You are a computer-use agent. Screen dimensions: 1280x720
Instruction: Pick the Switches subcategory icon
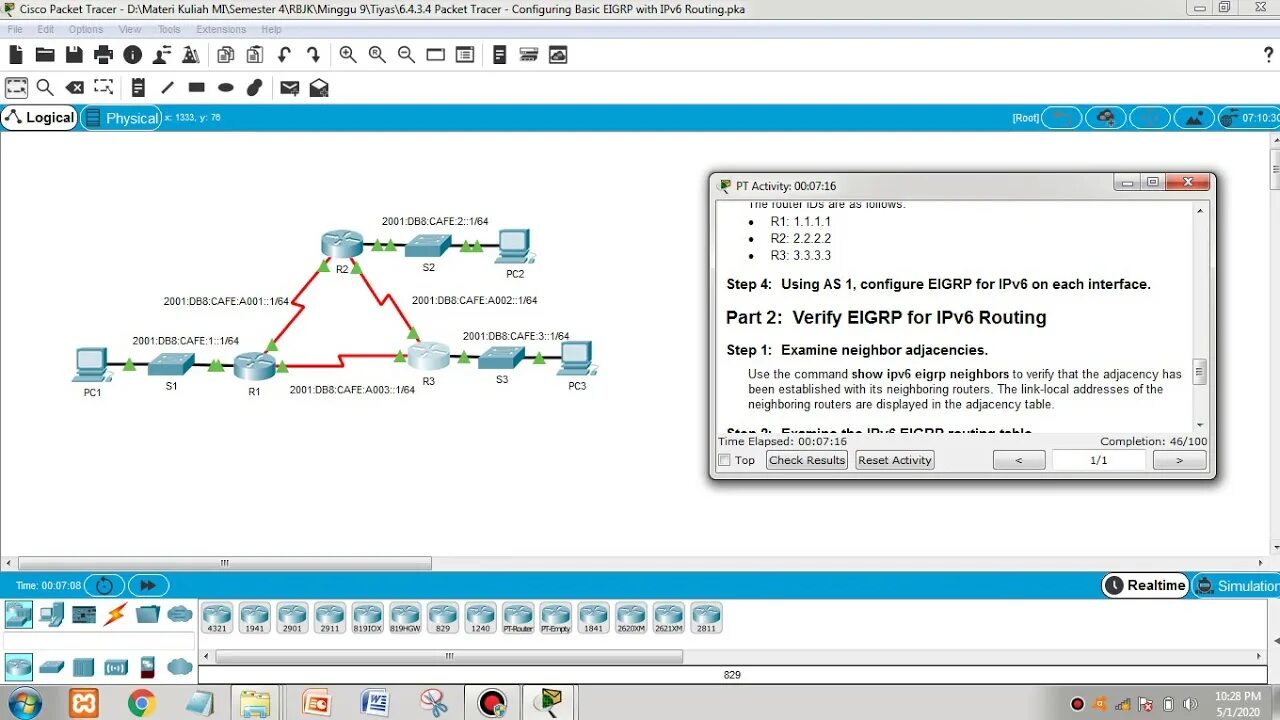(52, 667)
